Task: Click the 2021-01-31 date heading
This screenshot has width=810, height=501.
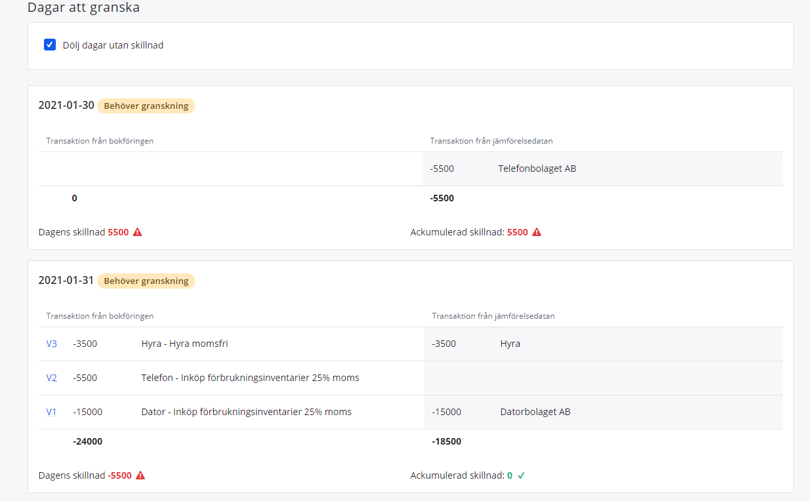Action: point(66,281)
